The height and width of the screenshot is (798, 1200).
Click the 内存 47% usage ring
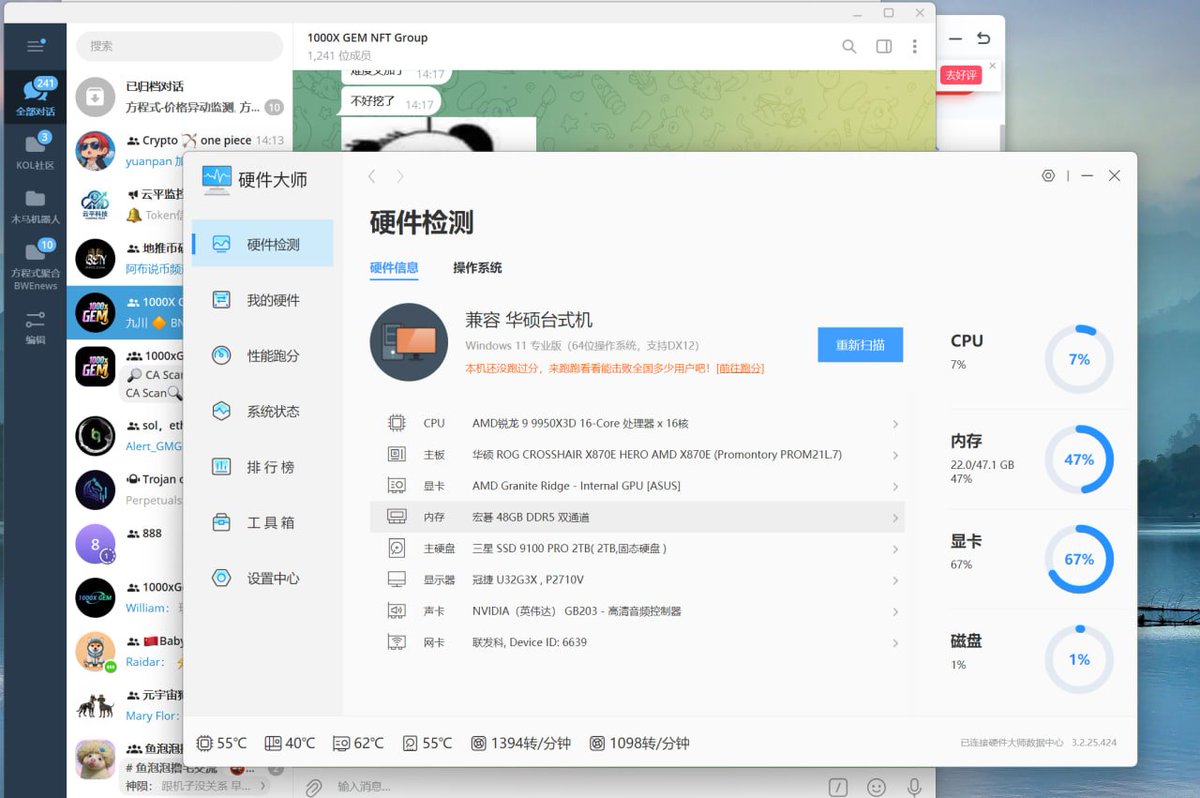click(x=1079, y=460)
